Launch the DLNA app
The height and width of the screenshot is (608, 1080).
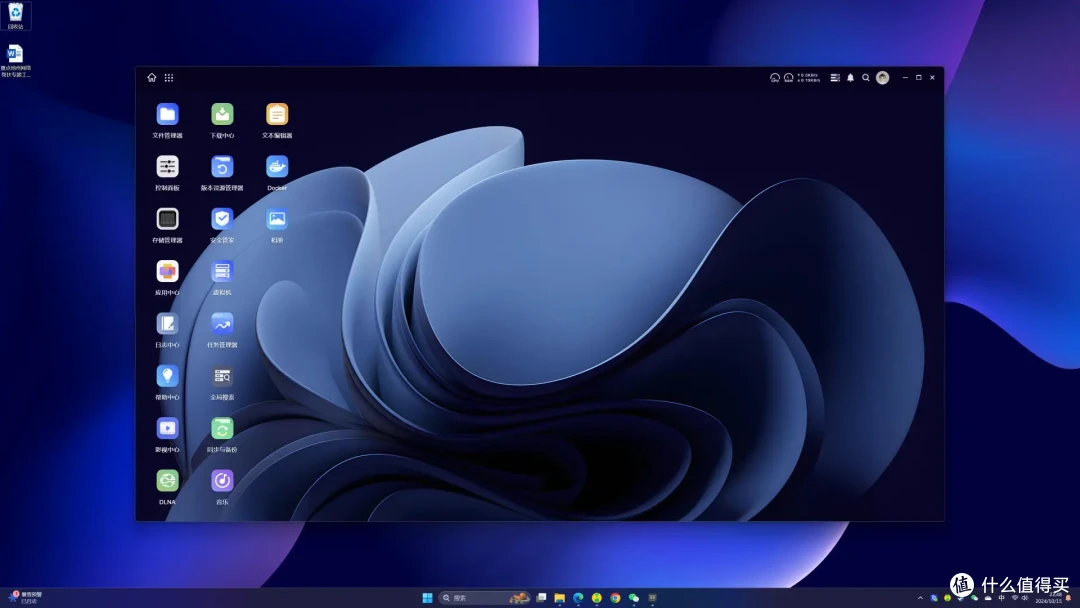[x=167, y=481]
